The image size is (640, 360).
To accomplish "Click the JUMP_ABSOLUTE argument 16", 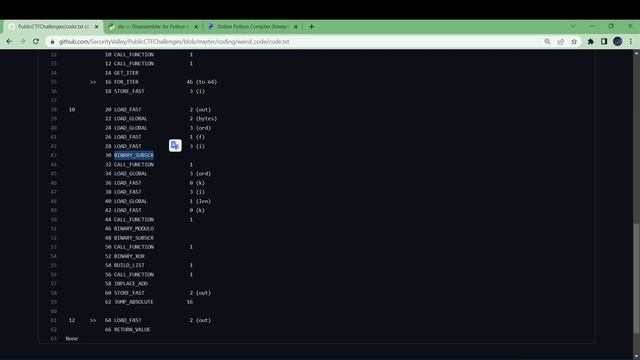I will (190, 302).
